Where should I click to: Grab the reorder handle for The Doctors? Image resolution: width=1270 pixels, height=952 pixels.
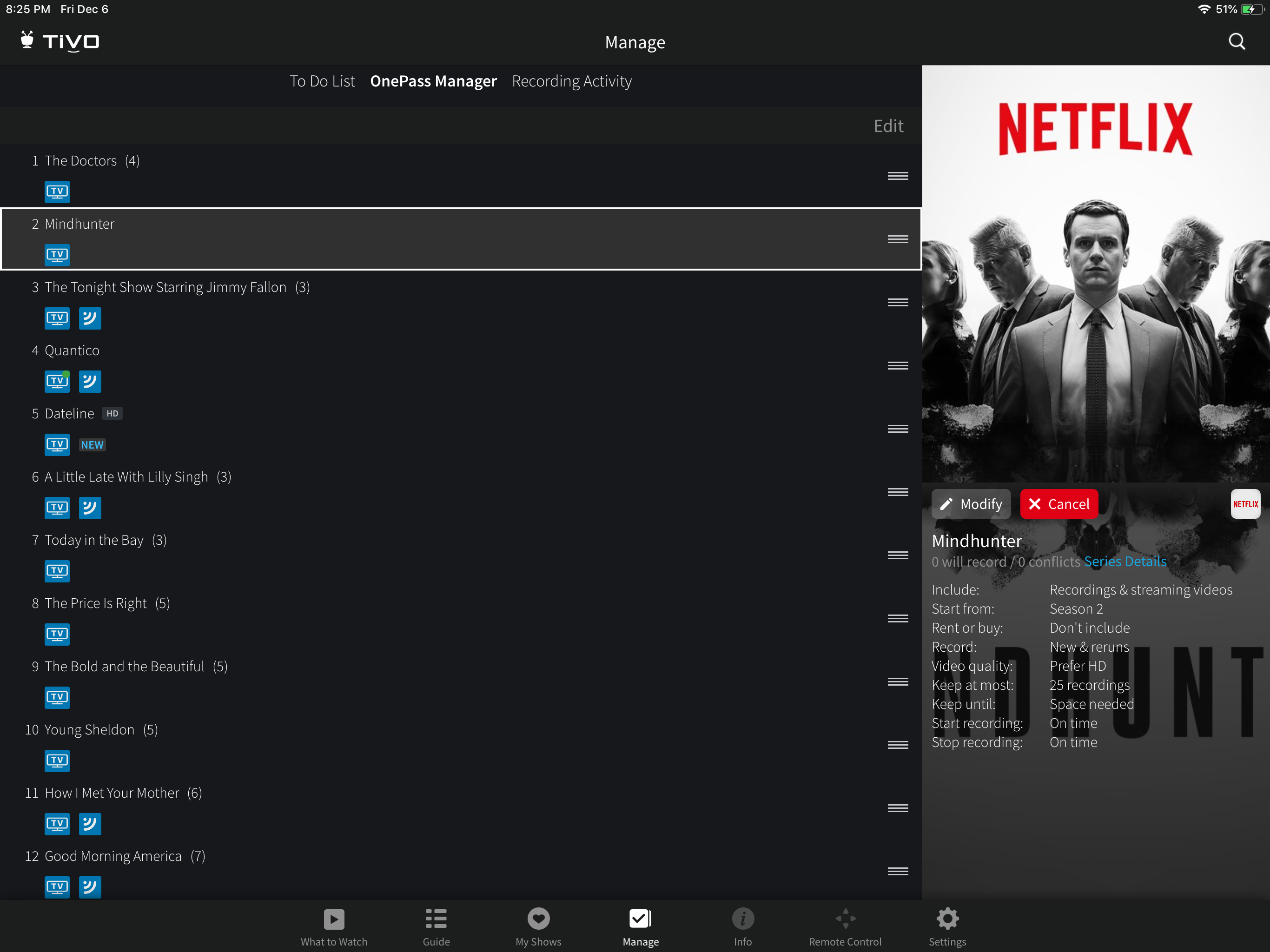point(897,176)
